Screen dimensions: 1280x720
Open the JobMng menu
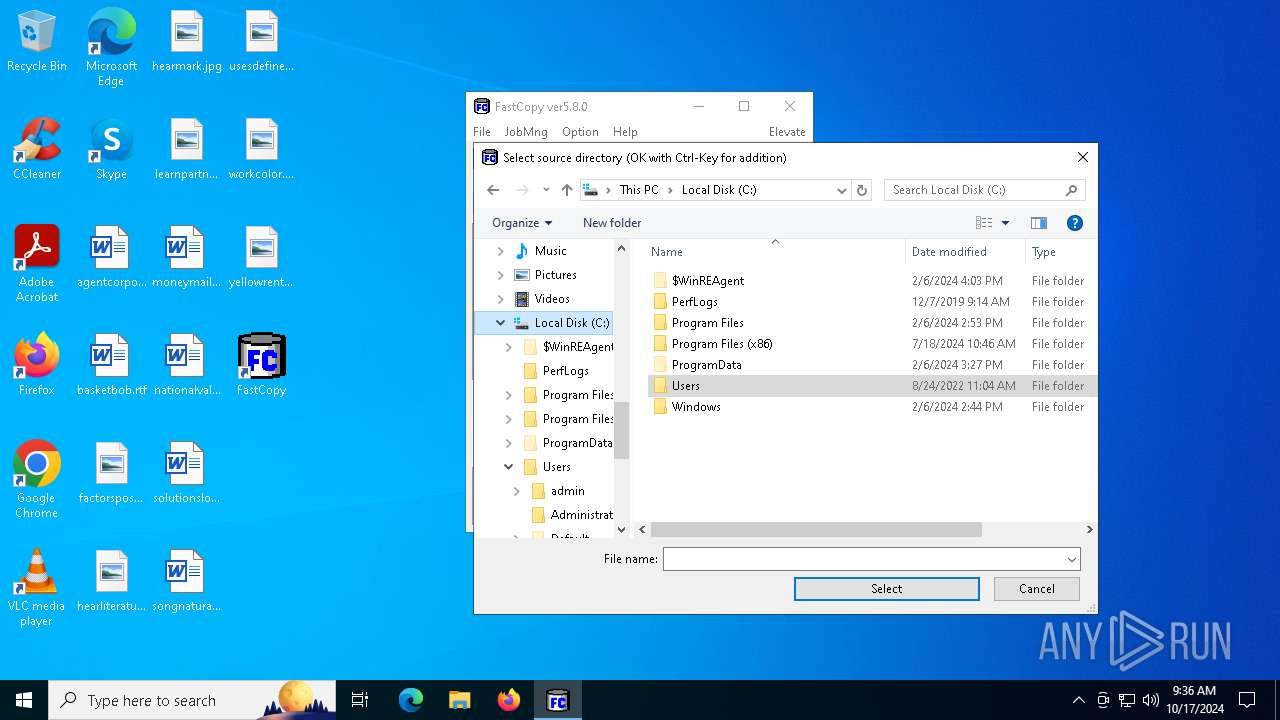(526, 132)
